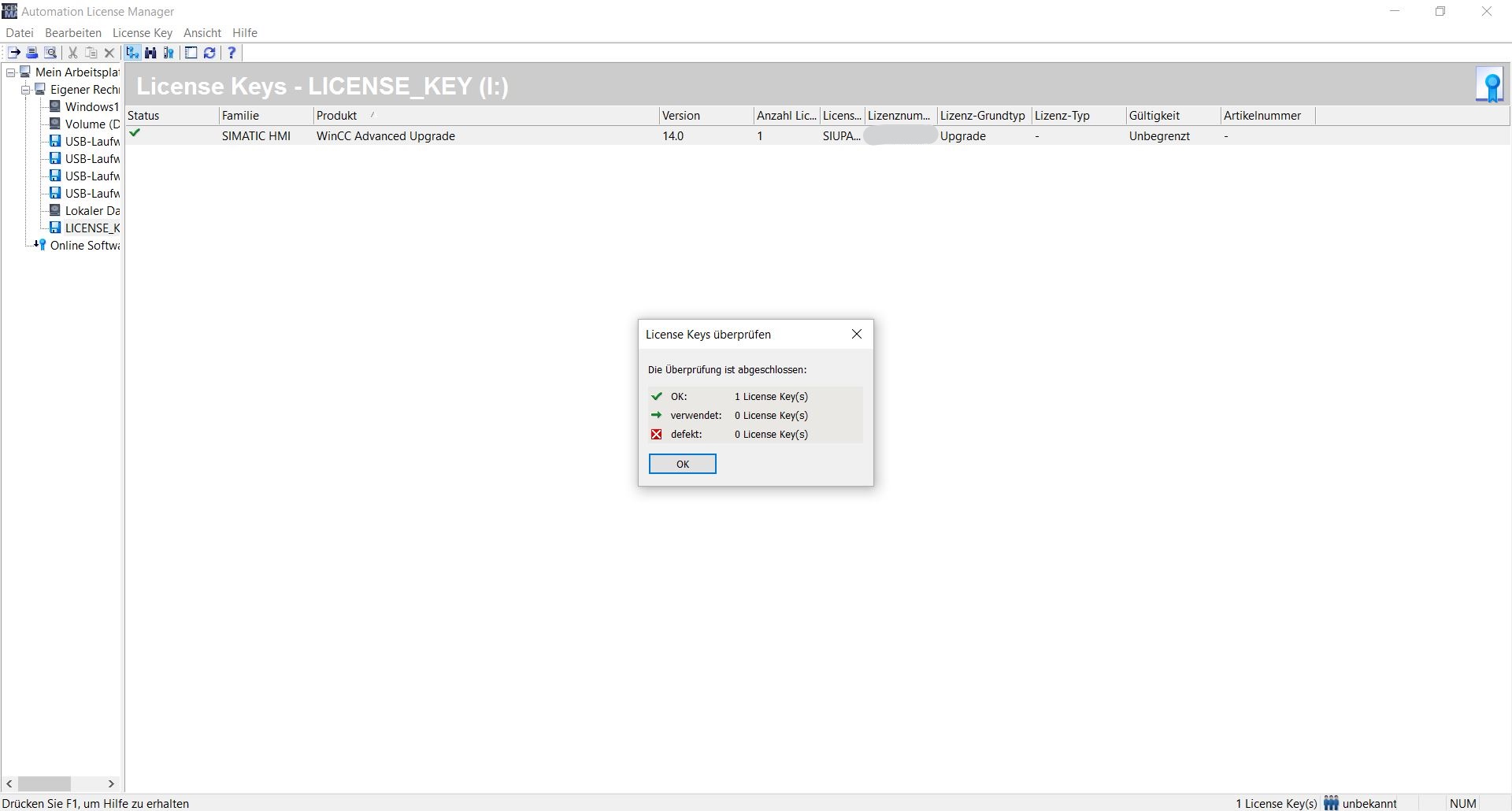Click the view layout toolbar icon
Screen dimensions: 1512x811
pos(191,53)
